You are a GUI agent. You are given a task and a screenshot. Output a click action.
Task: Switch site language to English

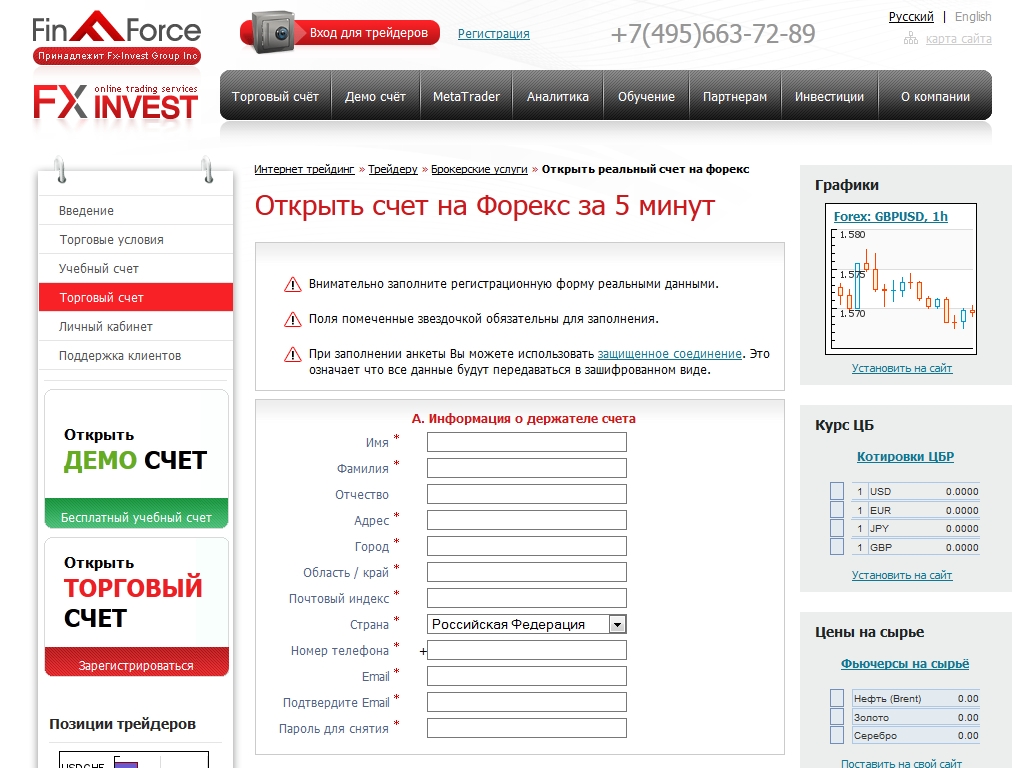coord(973,17)
